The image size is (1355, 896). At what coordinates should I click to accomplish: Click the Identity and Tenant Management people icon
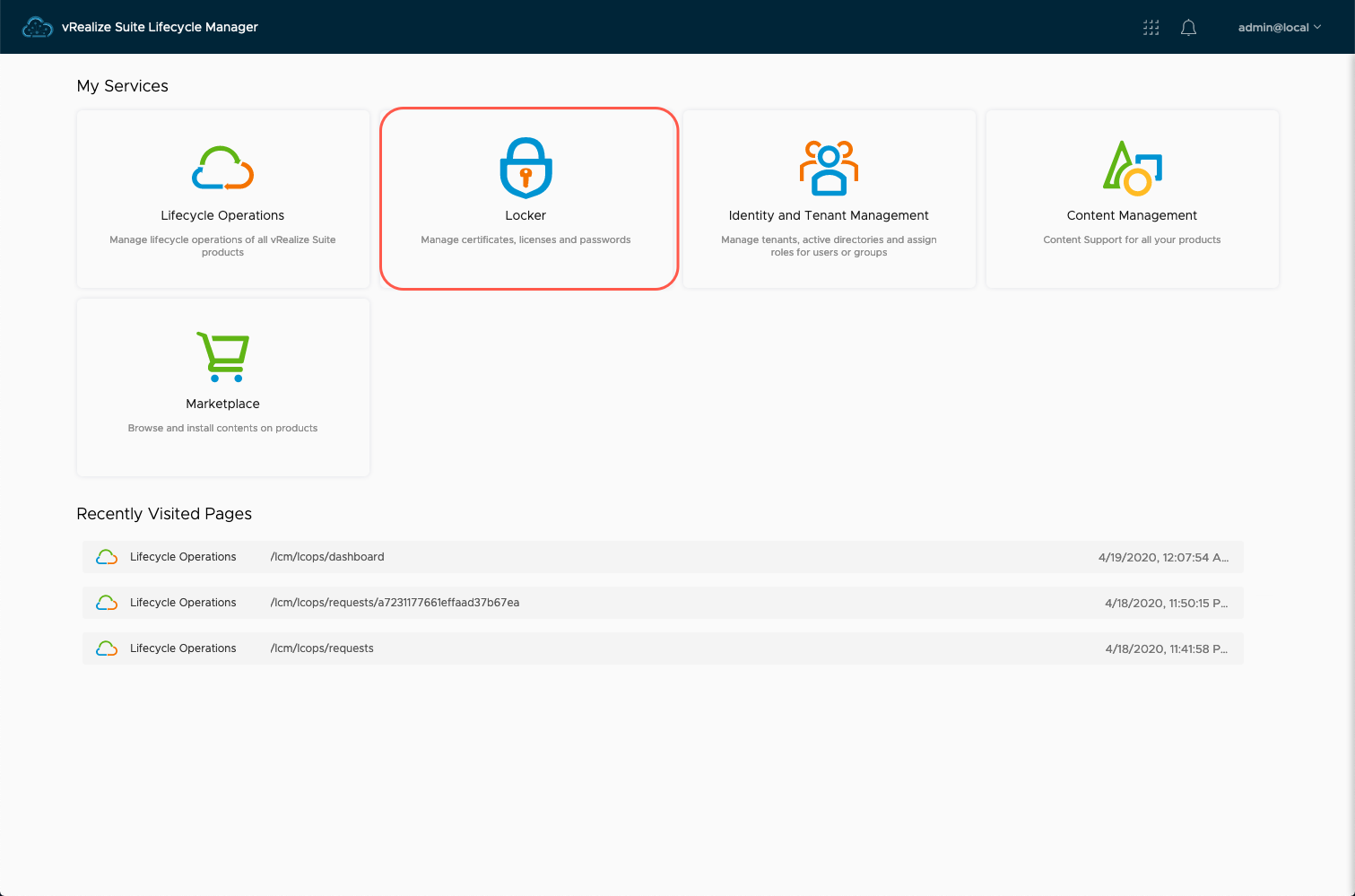(829, 168)
